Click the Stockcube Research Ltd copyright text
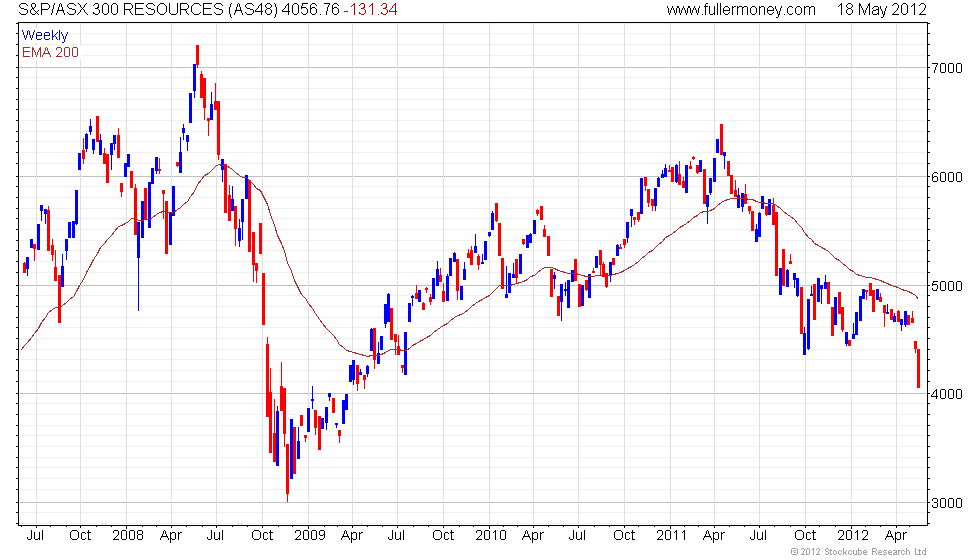The image size is (980, 560). click(x=858, y=551)
